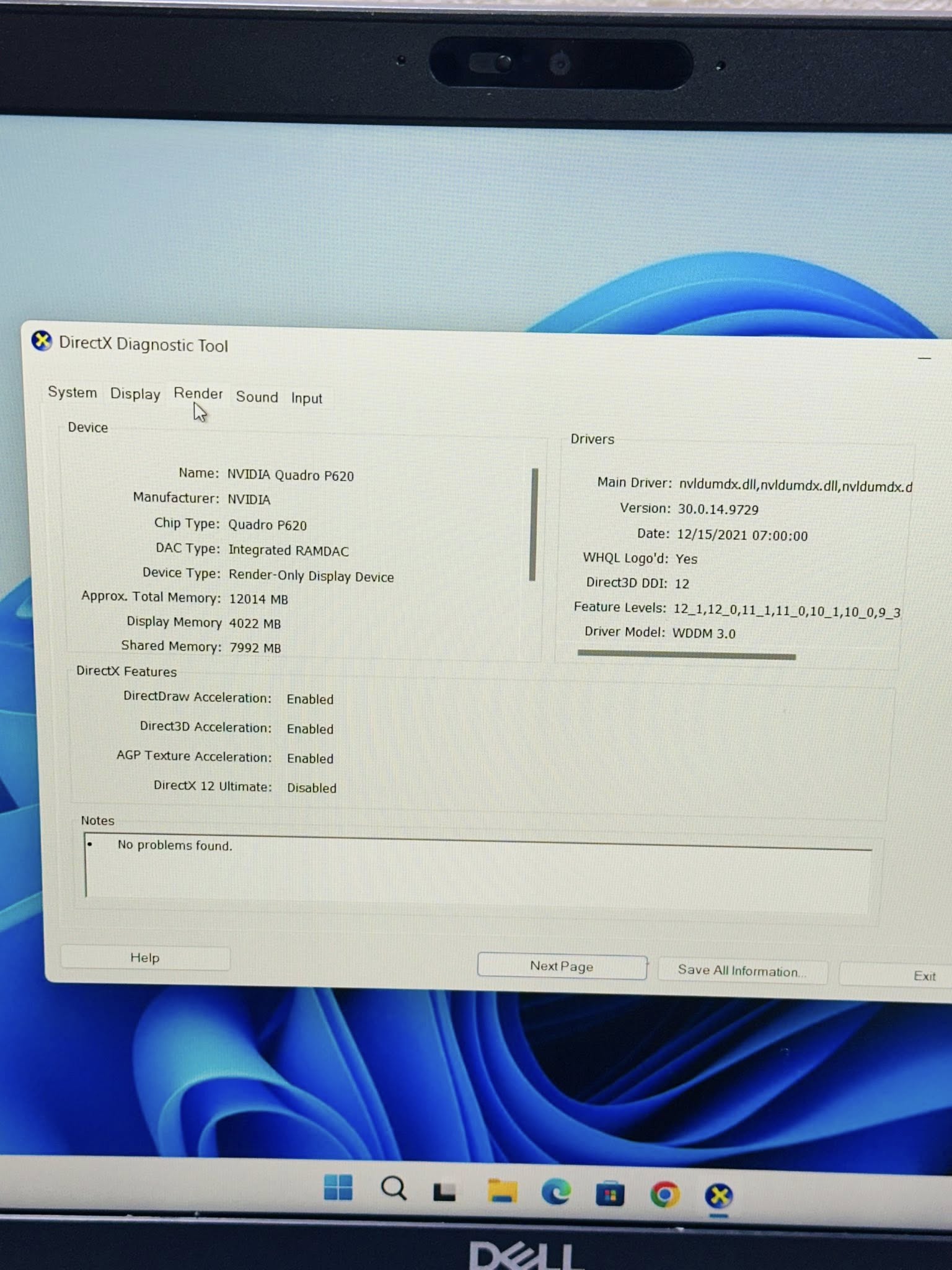952x1270 pixels.
Task: Click the Exit button
Action: tap(923, 975)
